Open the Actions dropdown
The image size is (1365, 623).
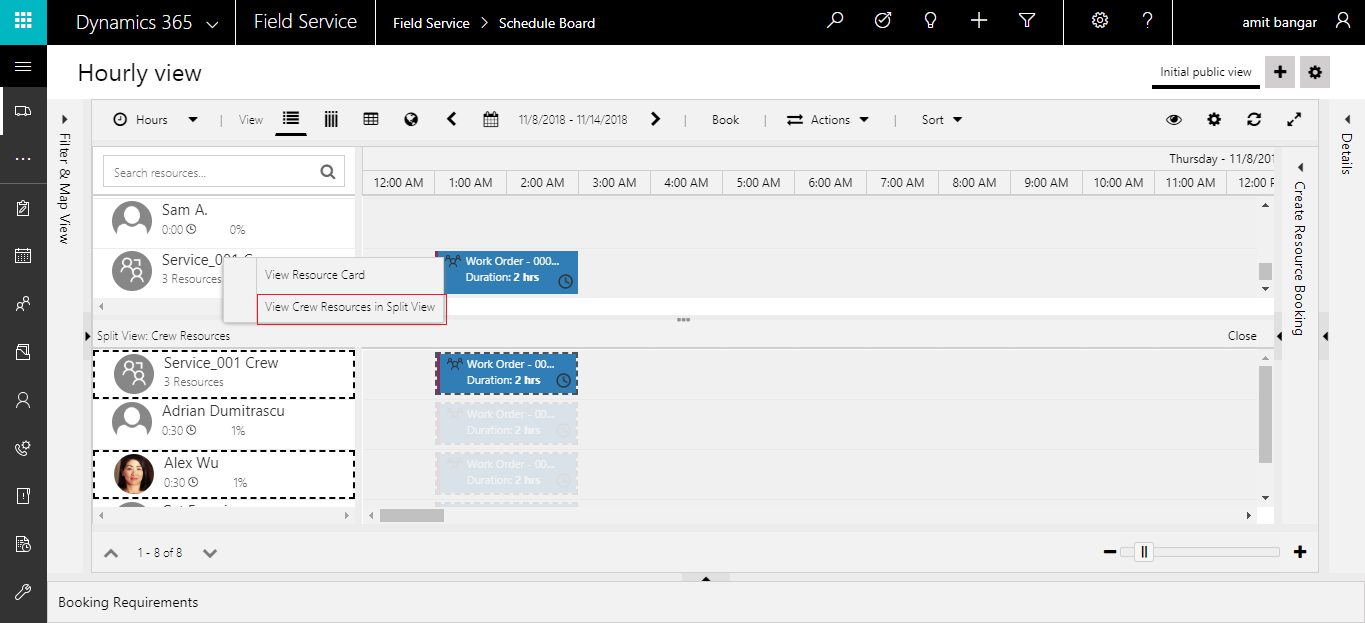coord(828,119)
